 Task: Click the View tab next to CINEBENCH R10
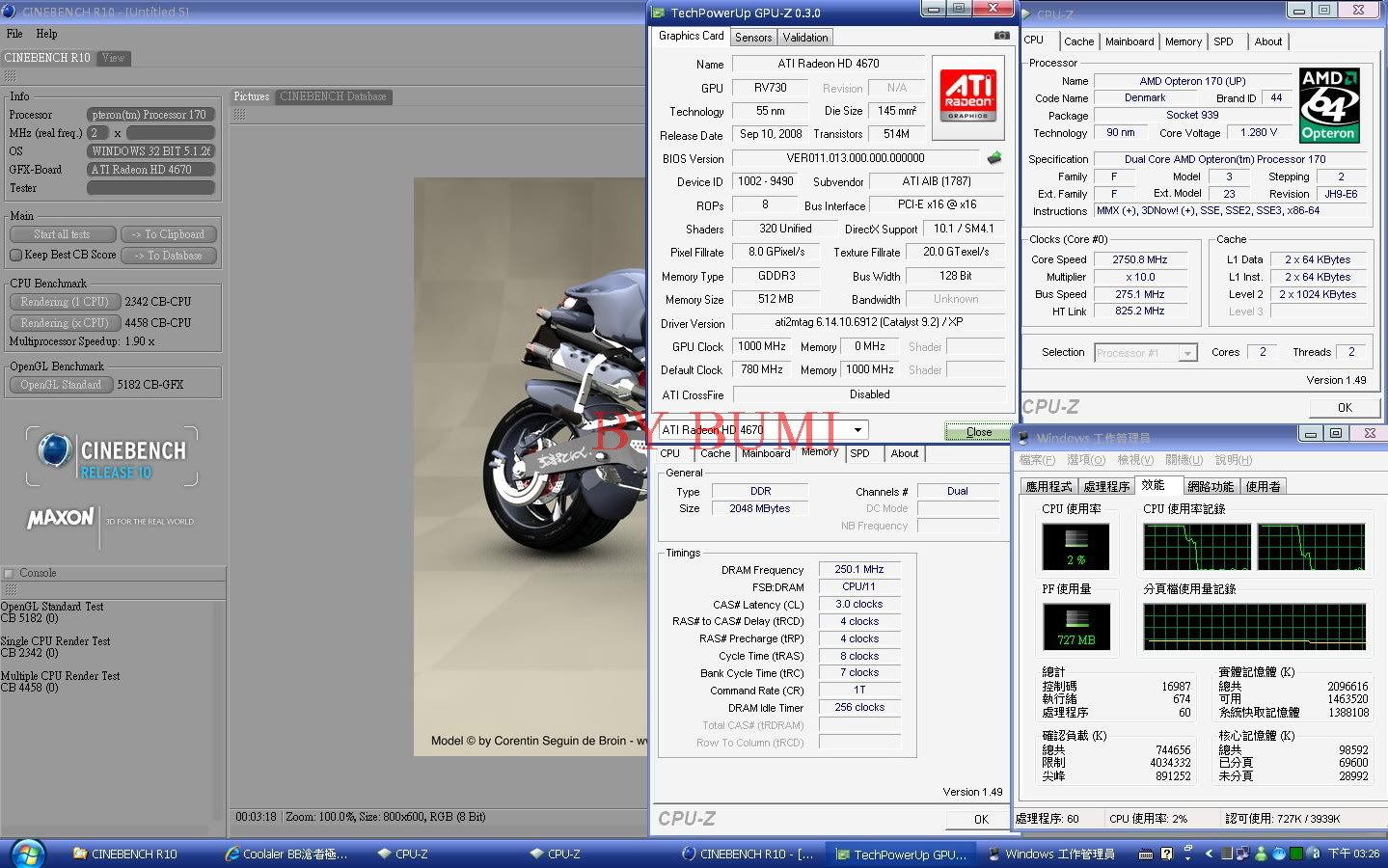coord(114,58)
